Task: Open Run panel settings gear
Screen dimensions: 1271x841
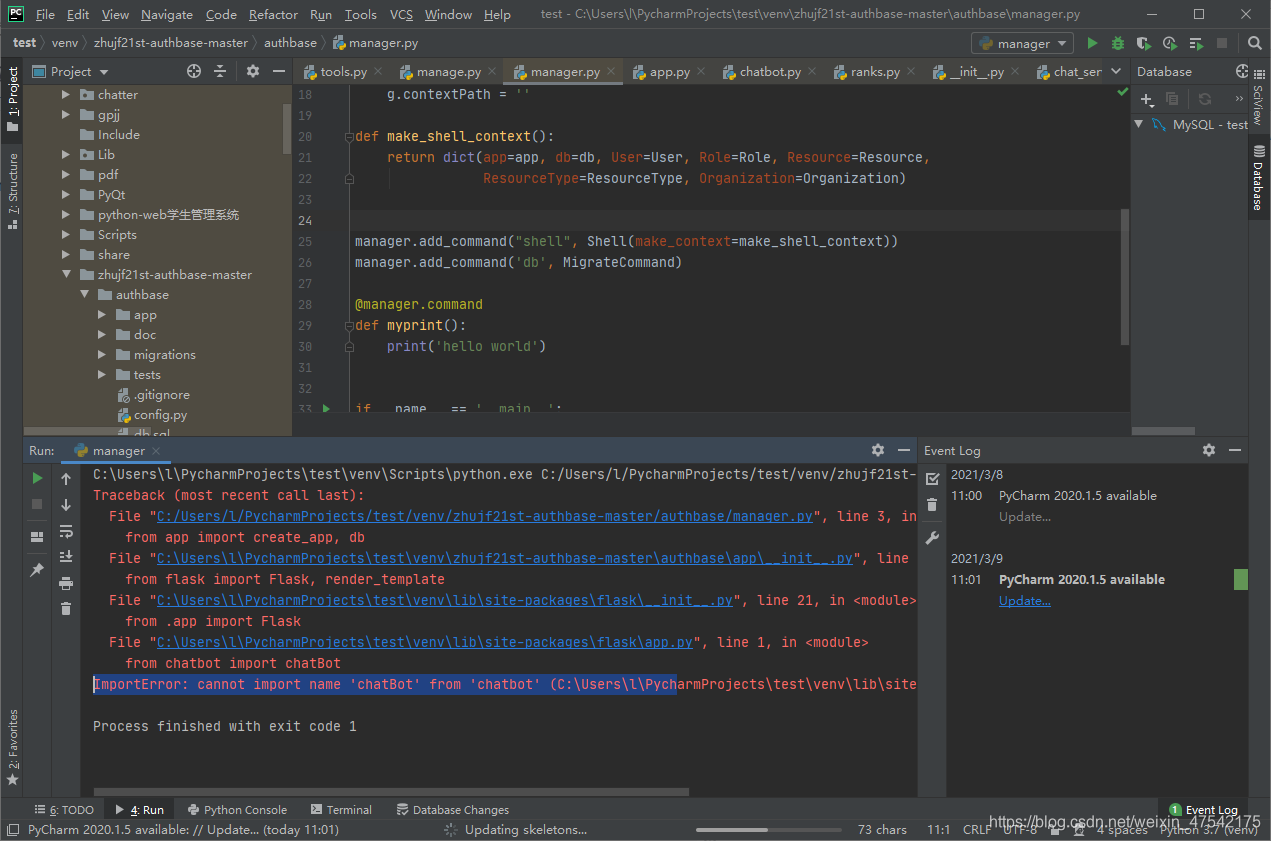Action: (x=878, y=450)
